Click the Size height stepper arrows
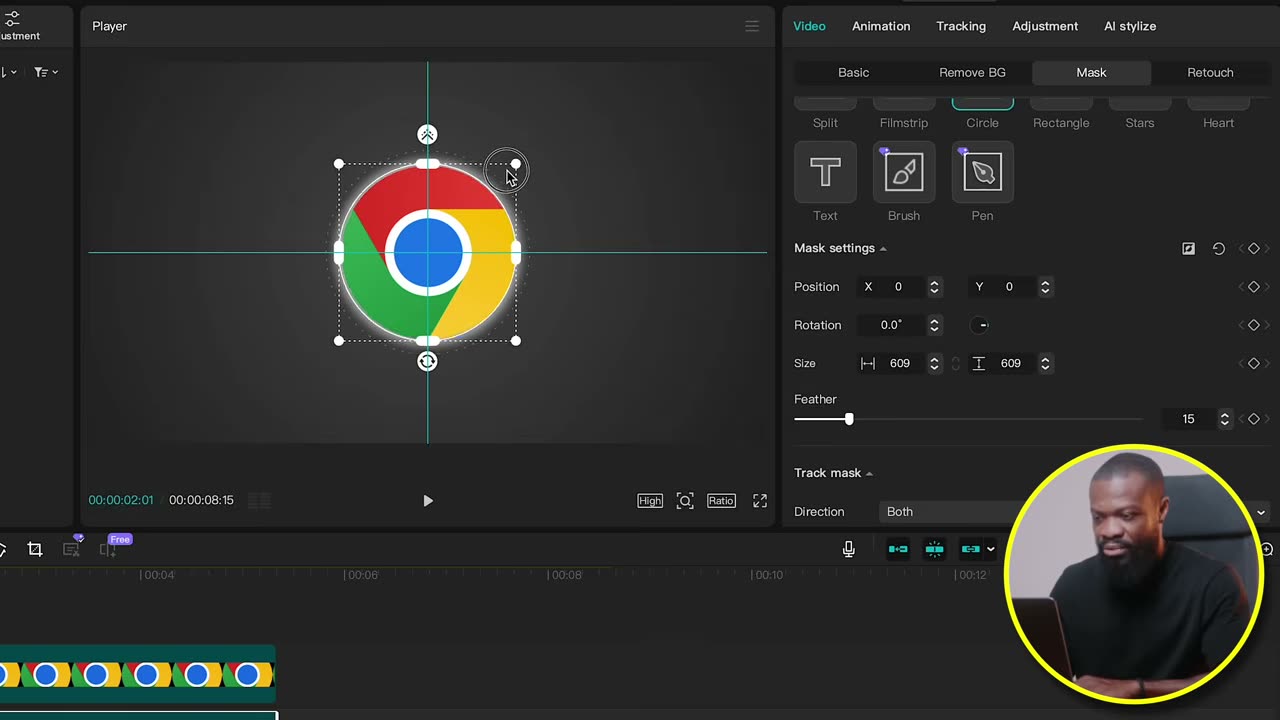Image resolution: width=1280 pixels, height=720 pixels. (1045, 364)
